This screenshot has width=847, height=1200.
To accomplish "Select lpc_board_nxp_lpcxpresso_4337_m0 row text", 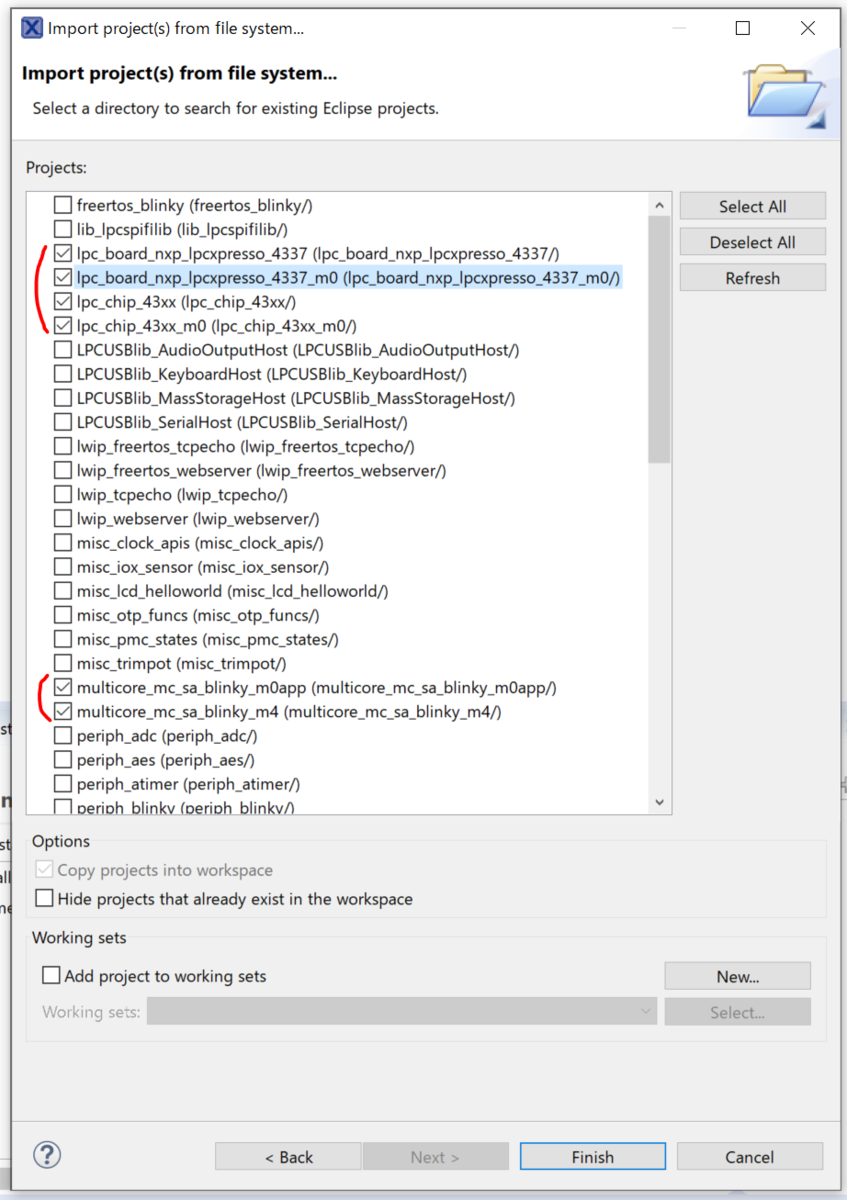I will (347, 277).
